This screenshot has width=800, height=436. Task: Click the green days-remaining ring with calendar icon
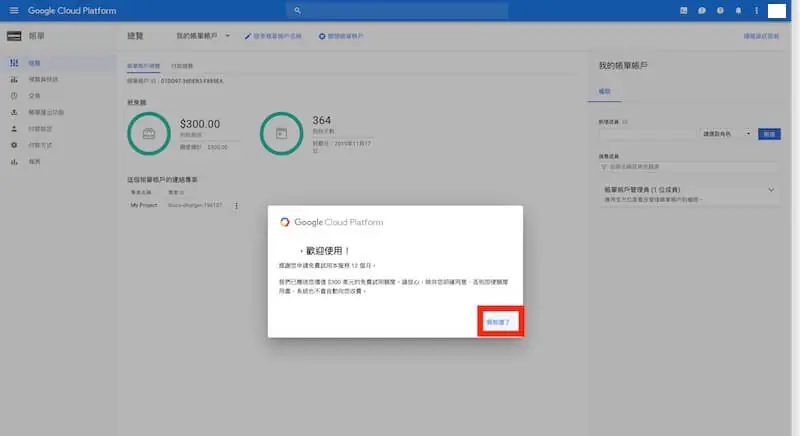(281, 134)
